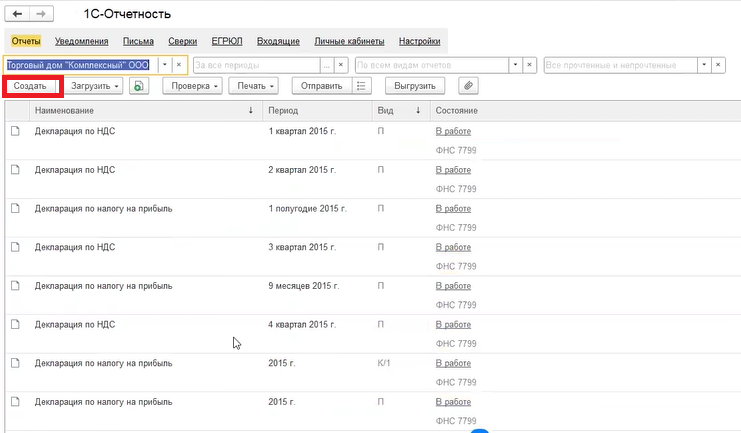This screenshot has width=741, height=433.
Task: Click the list icon beside Отправить
Action: click(x=362, y=86)
